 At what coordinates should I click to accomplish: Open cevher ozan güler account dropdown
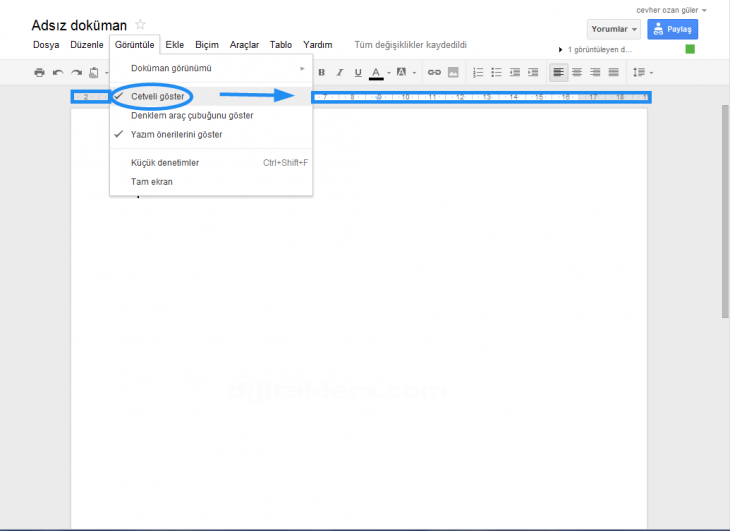(671, 10)
